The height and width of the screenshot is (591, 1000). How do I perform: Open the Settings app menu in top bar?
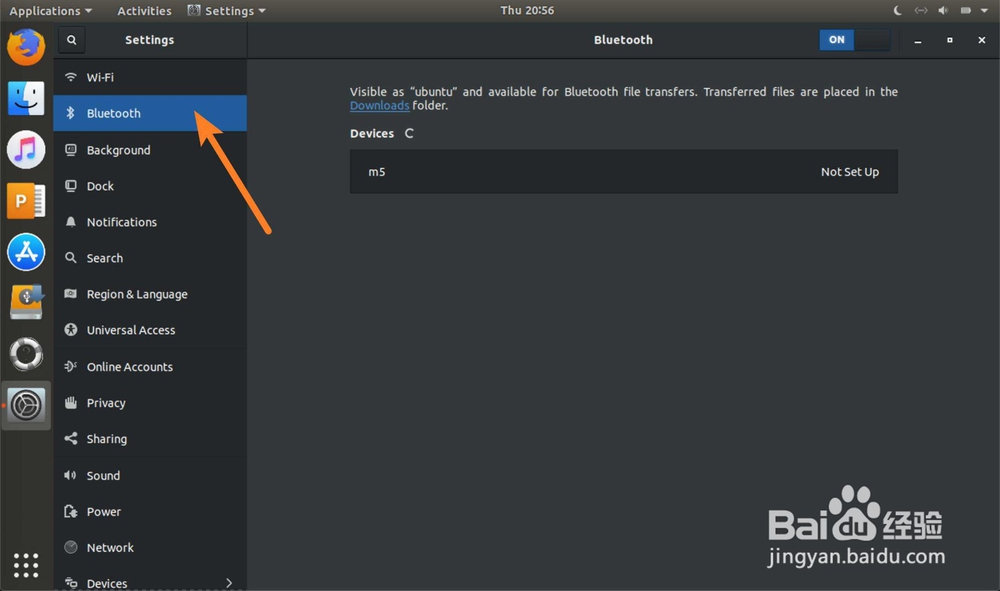coord(227,11)
